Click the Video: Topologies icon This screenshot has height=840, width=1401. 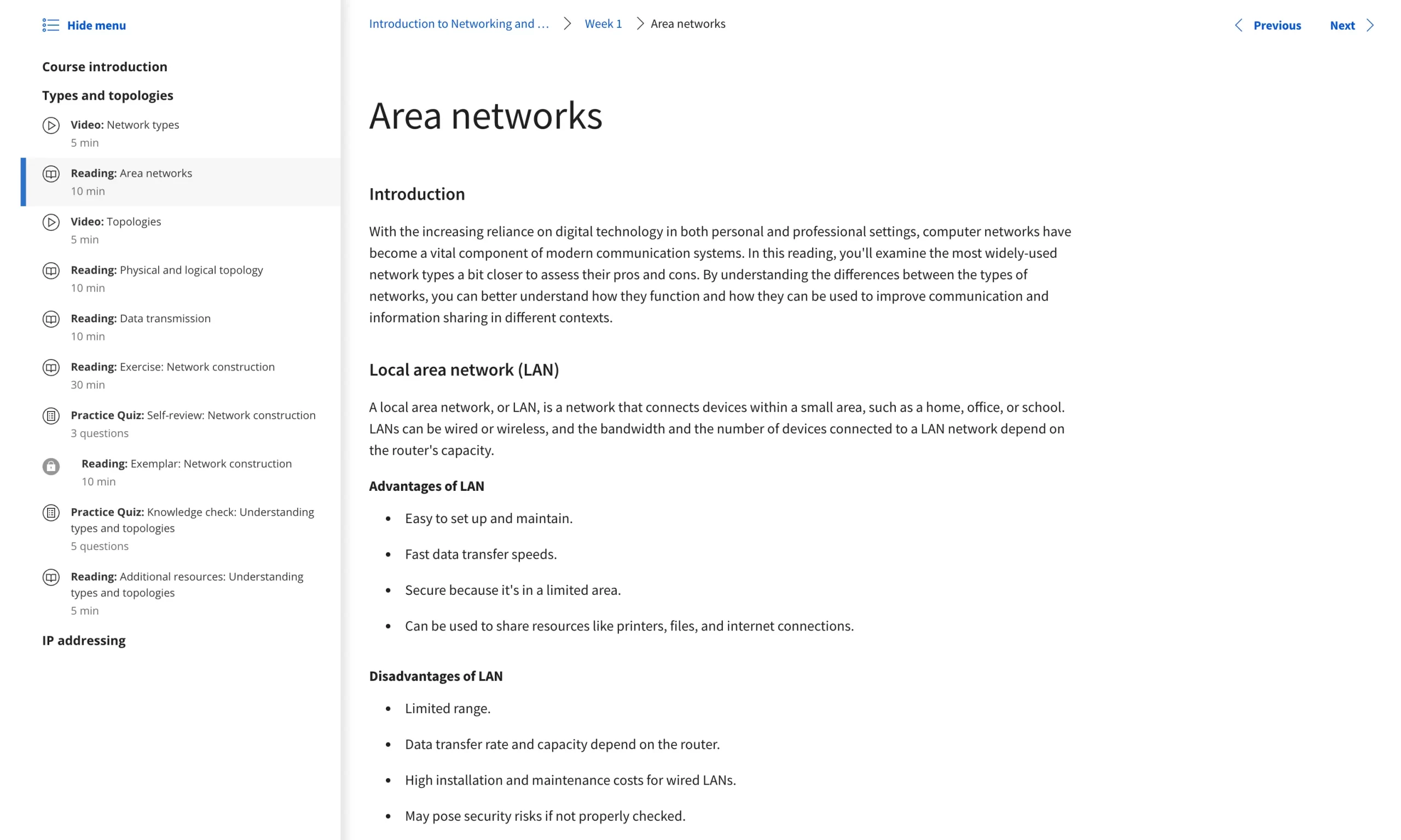(x=52, y=221)
